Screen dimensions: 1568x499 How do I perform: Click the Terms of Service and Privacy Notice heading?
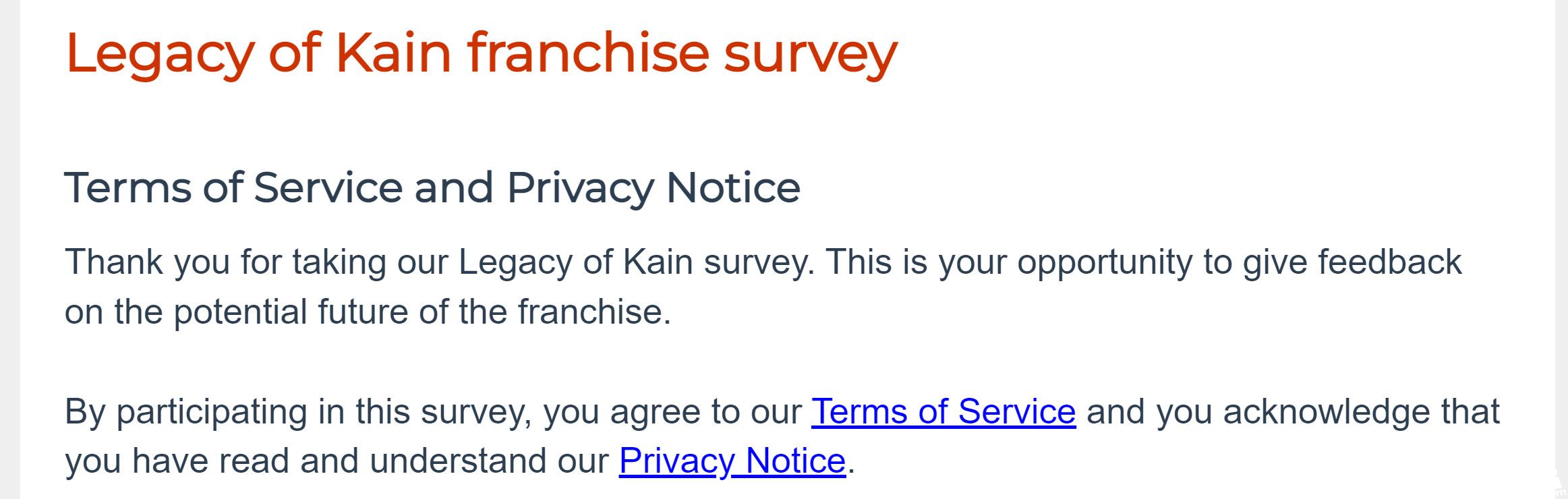[x=432, y=187]
